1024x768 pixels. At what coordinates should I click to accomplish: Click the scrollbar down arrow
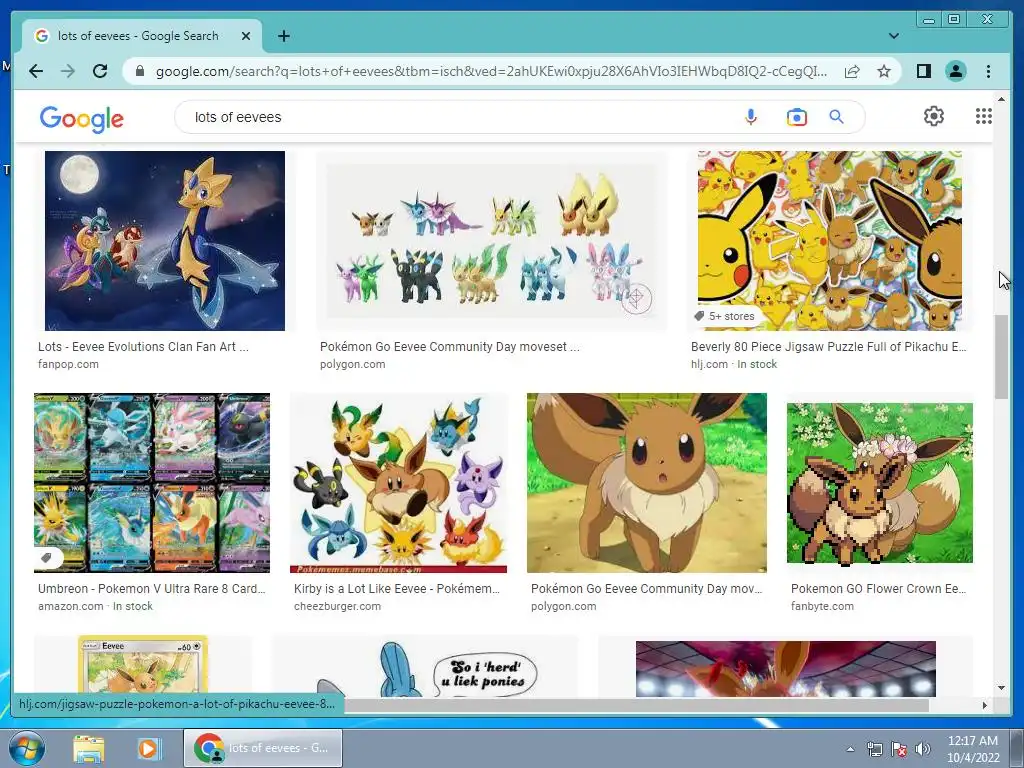tap(1001, 687)
